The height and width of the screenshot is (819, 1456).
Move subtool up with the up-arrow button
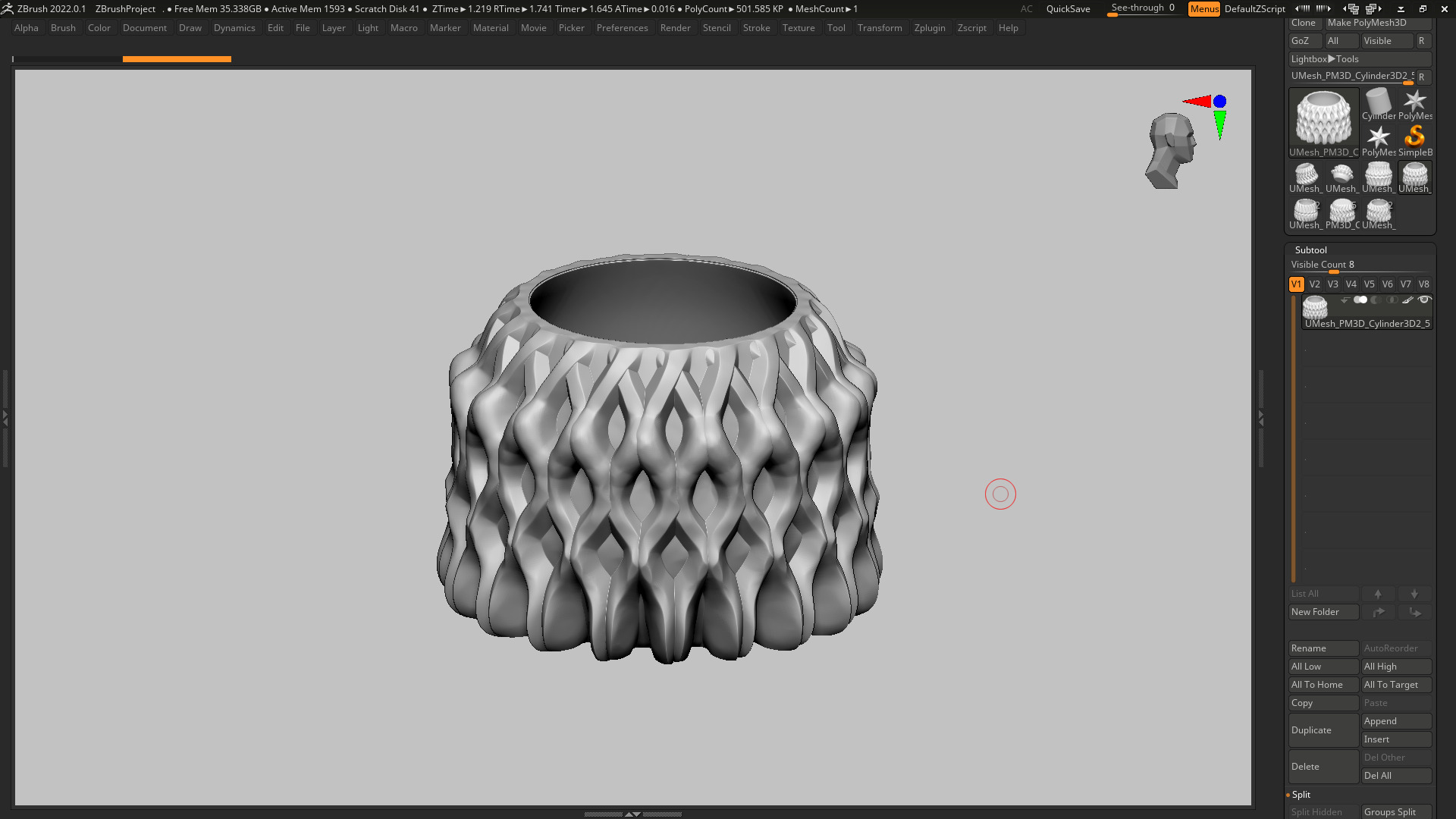[x=1378, y=594]
